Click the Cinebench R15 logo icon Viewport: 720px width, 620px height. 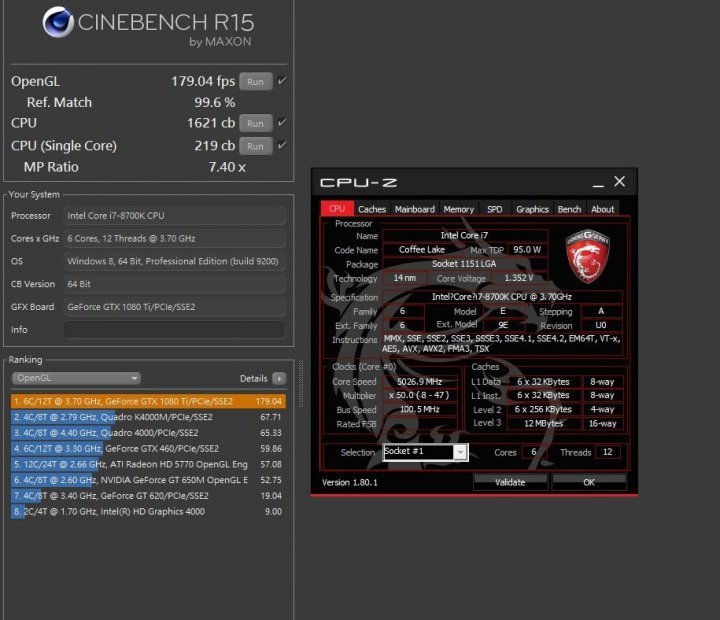(x=58, y=22)
